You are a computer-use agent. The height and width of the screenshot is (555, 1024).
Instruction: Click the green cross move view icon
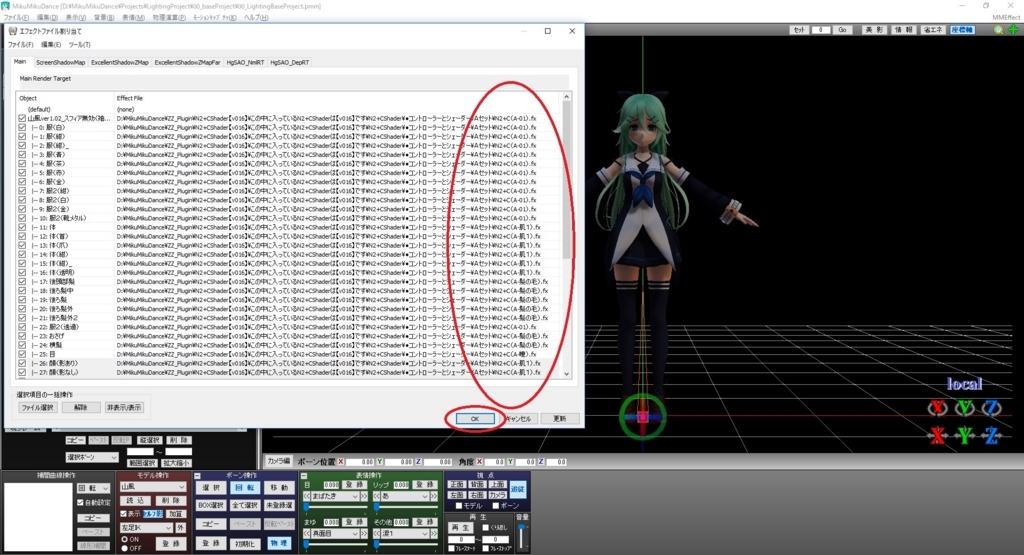(x=1013, y=30)
